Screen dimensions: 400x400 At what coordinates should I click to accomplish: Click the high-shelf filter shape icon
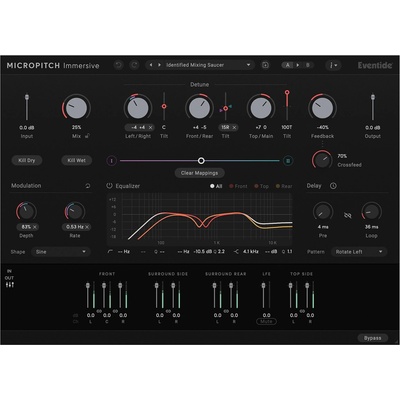(x=236, y=252)
